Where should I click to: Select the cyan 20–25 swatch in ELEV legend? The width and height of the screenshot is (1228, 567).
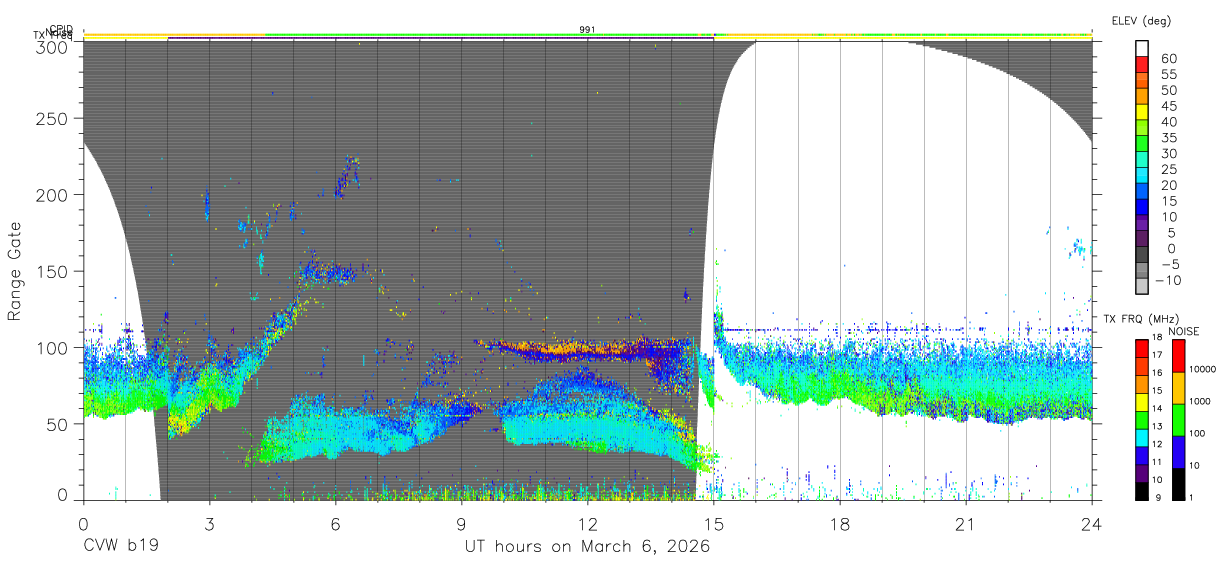[1144, 176]
